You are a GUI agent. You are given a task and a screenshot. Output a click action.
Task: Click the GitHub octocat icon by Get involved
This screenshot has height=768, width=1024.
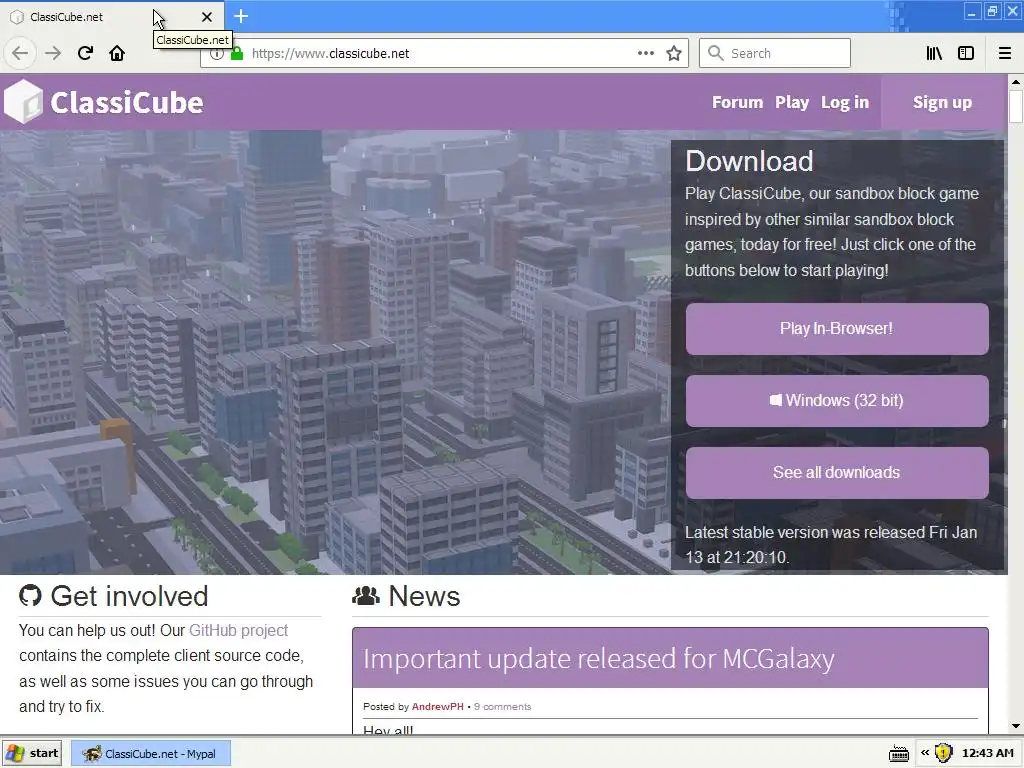pyautogui.click(x=30, y=596)
